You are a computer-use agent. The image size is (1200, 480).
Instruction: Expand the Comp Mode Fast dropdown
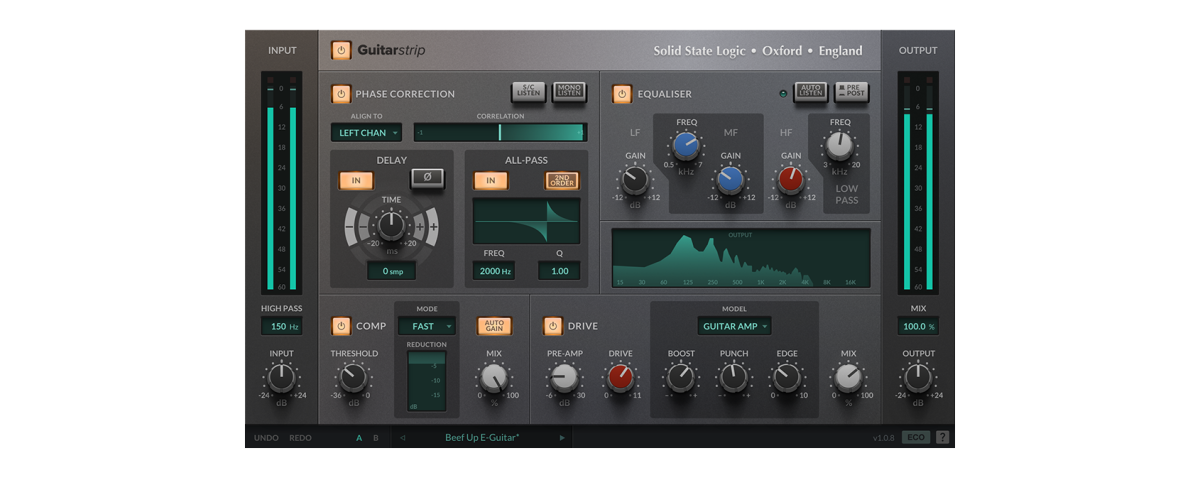(426, 326)
